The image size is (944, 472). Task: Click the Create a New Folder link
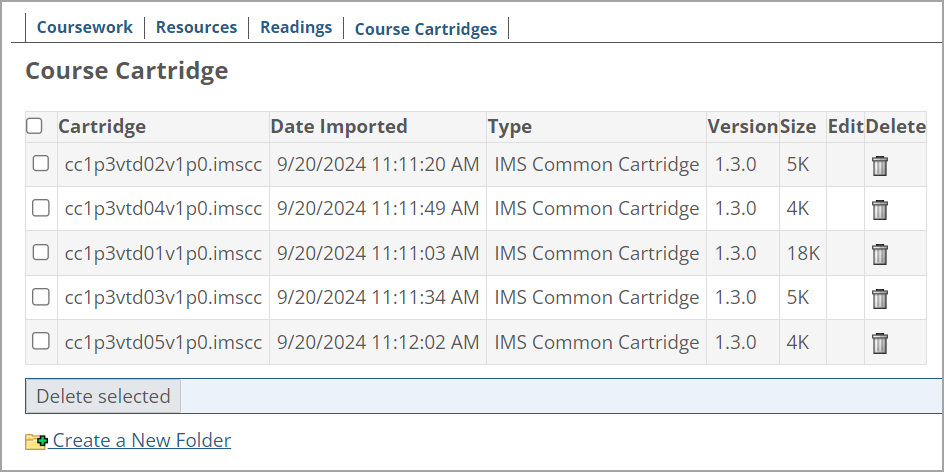pos(141,440)
